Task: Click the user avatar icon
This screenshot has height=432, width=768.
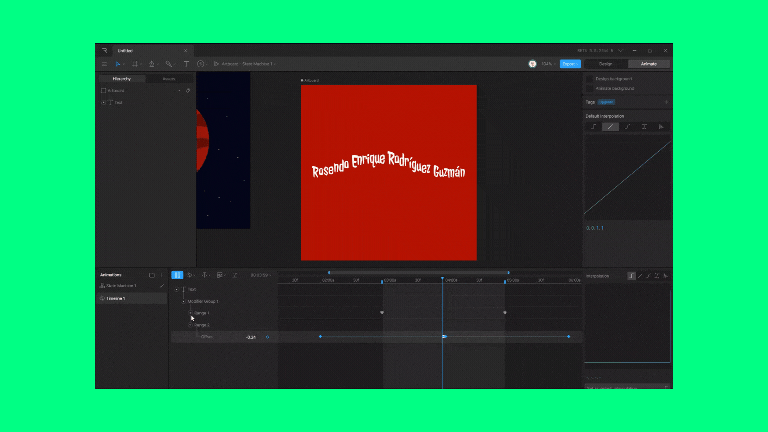Action: click(532, 63)
